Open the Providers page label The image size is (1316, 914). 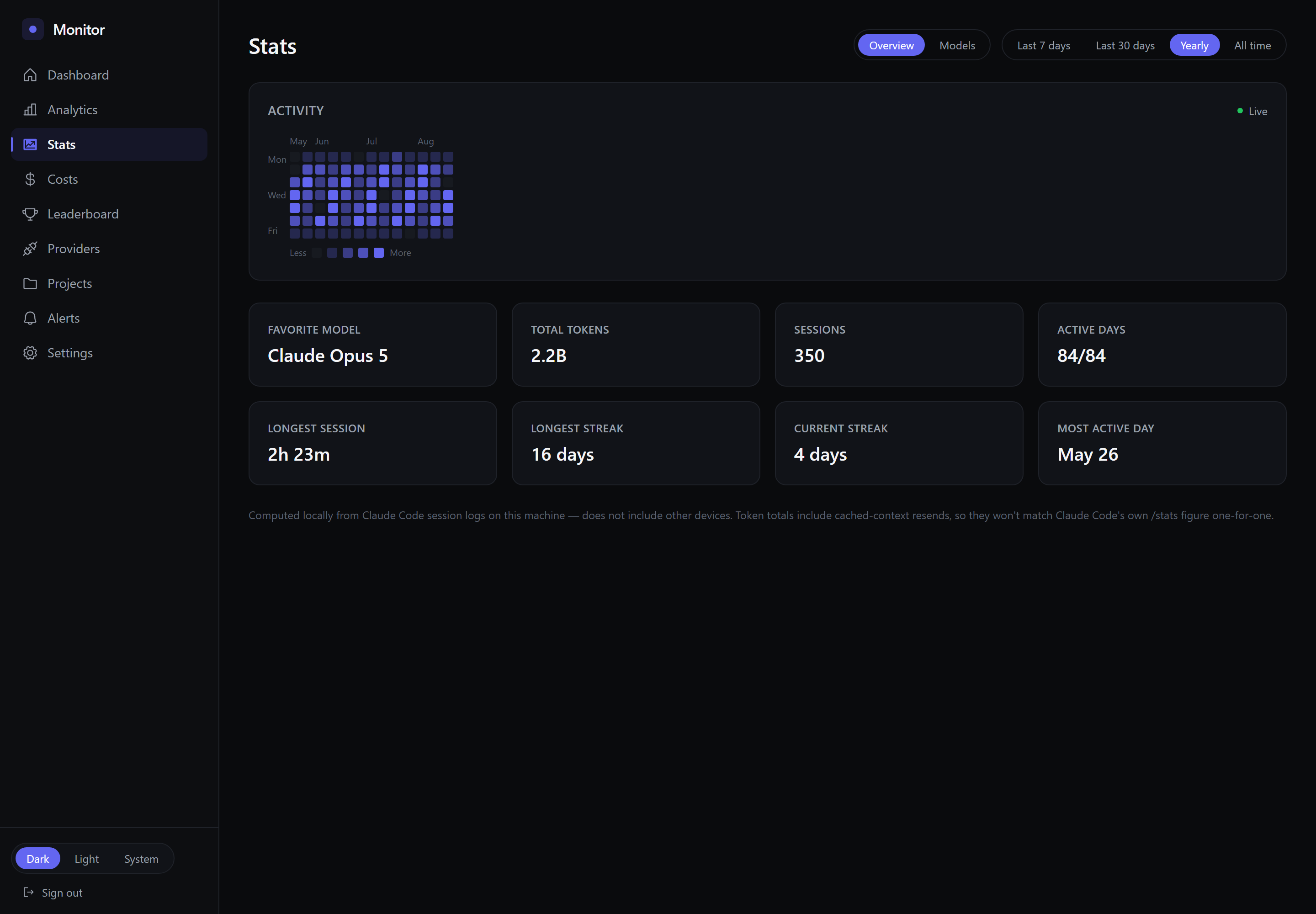pyautogui.click(x=73, y=249)
